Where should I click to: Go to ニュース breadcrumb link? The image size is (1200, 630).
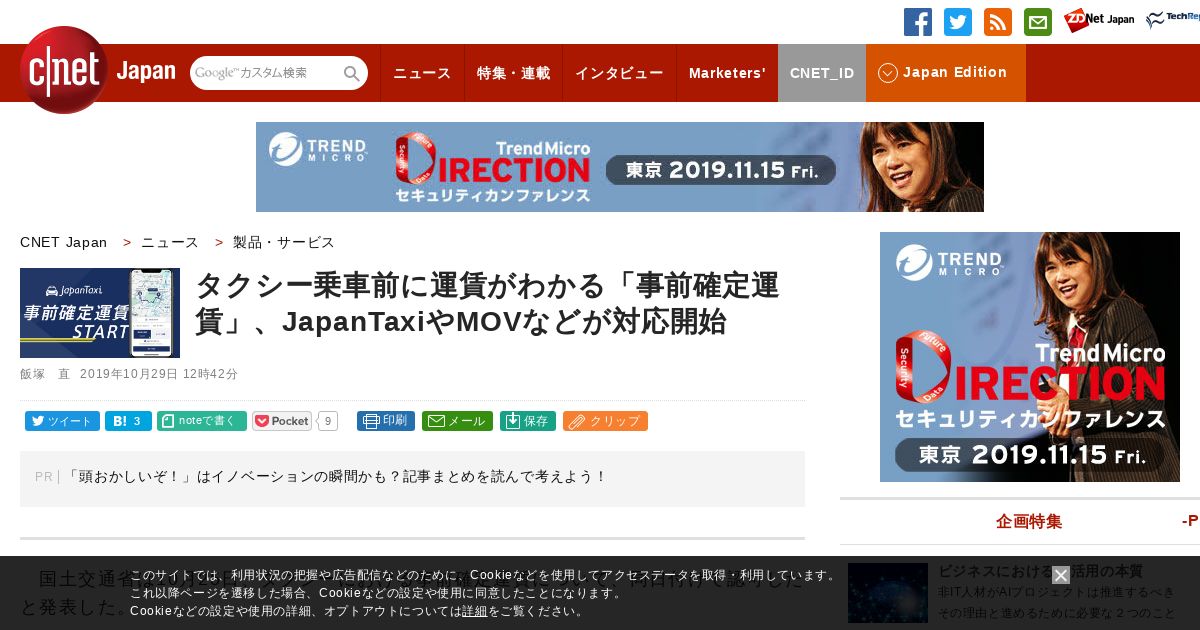pos(170,242)
